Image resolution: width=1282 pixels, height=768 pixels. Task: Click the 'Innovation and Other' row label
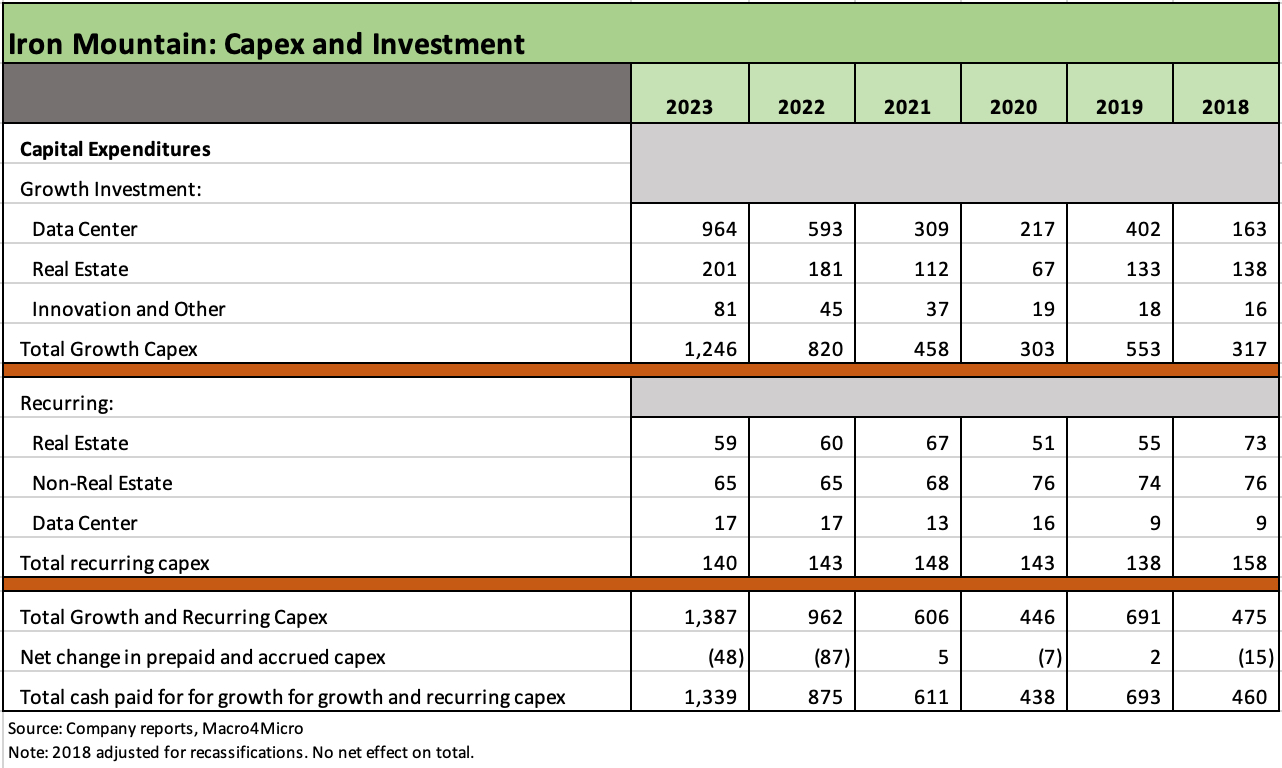pos(129,309)
